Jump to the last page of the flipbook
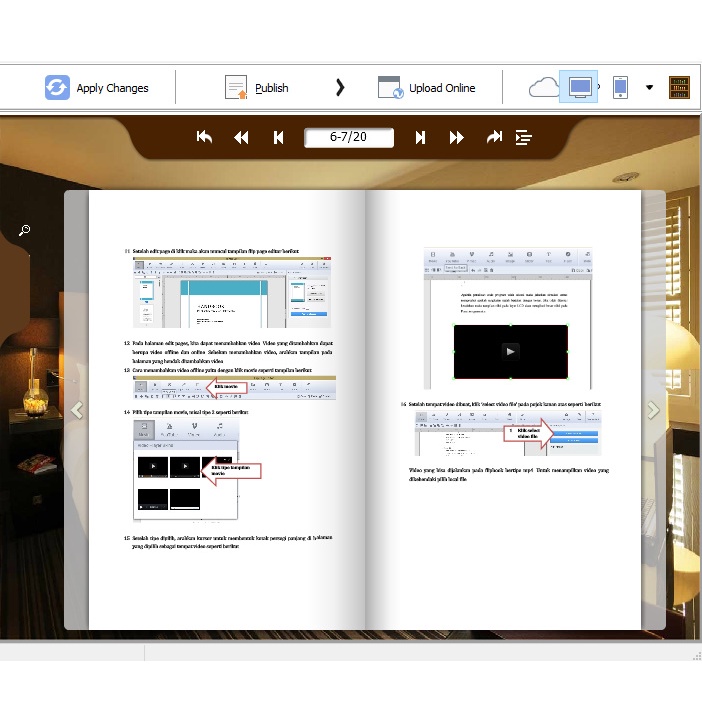 point(493,138)
